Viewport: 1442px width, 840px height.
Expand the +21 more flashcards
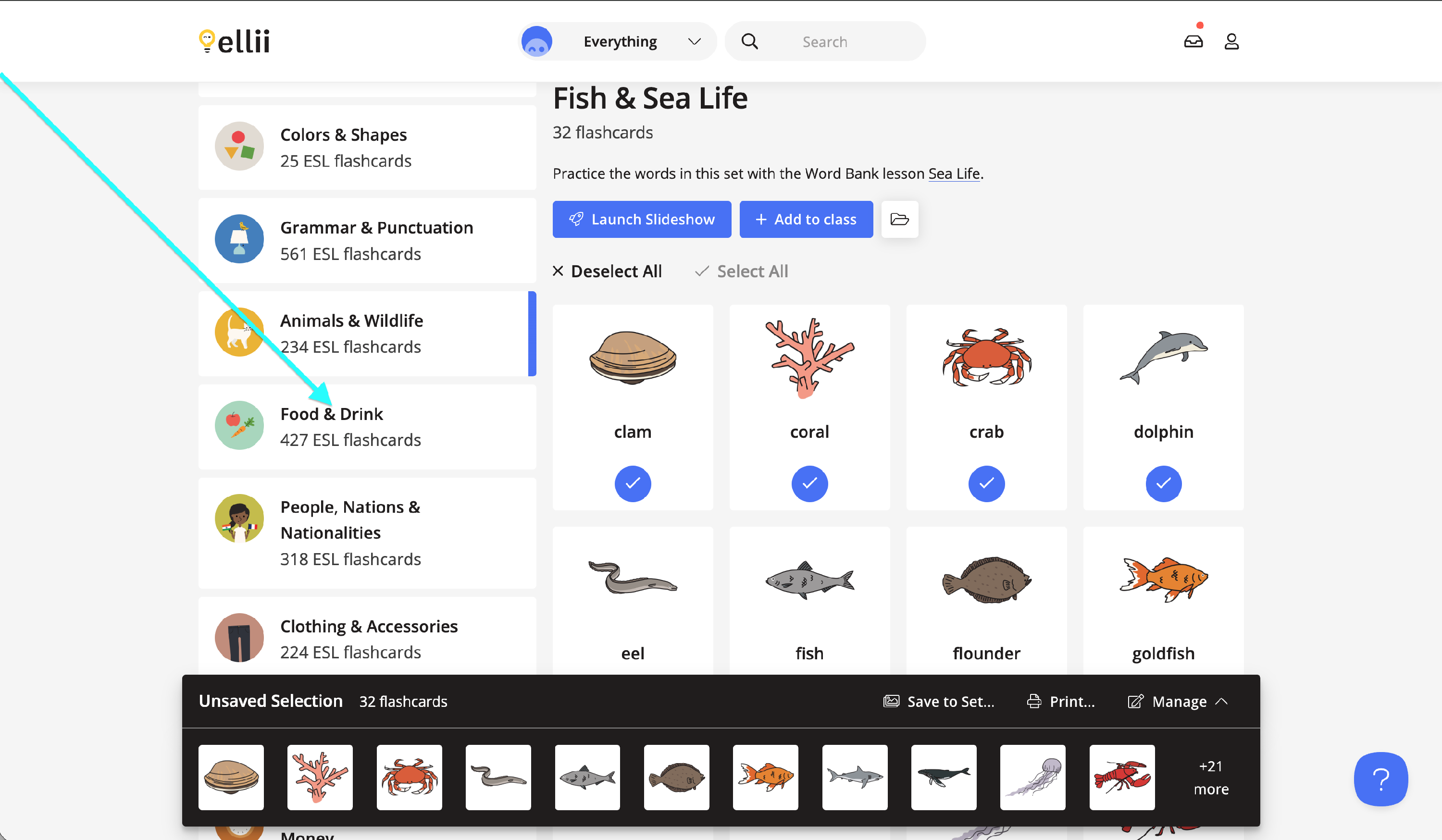(1211, 778)
